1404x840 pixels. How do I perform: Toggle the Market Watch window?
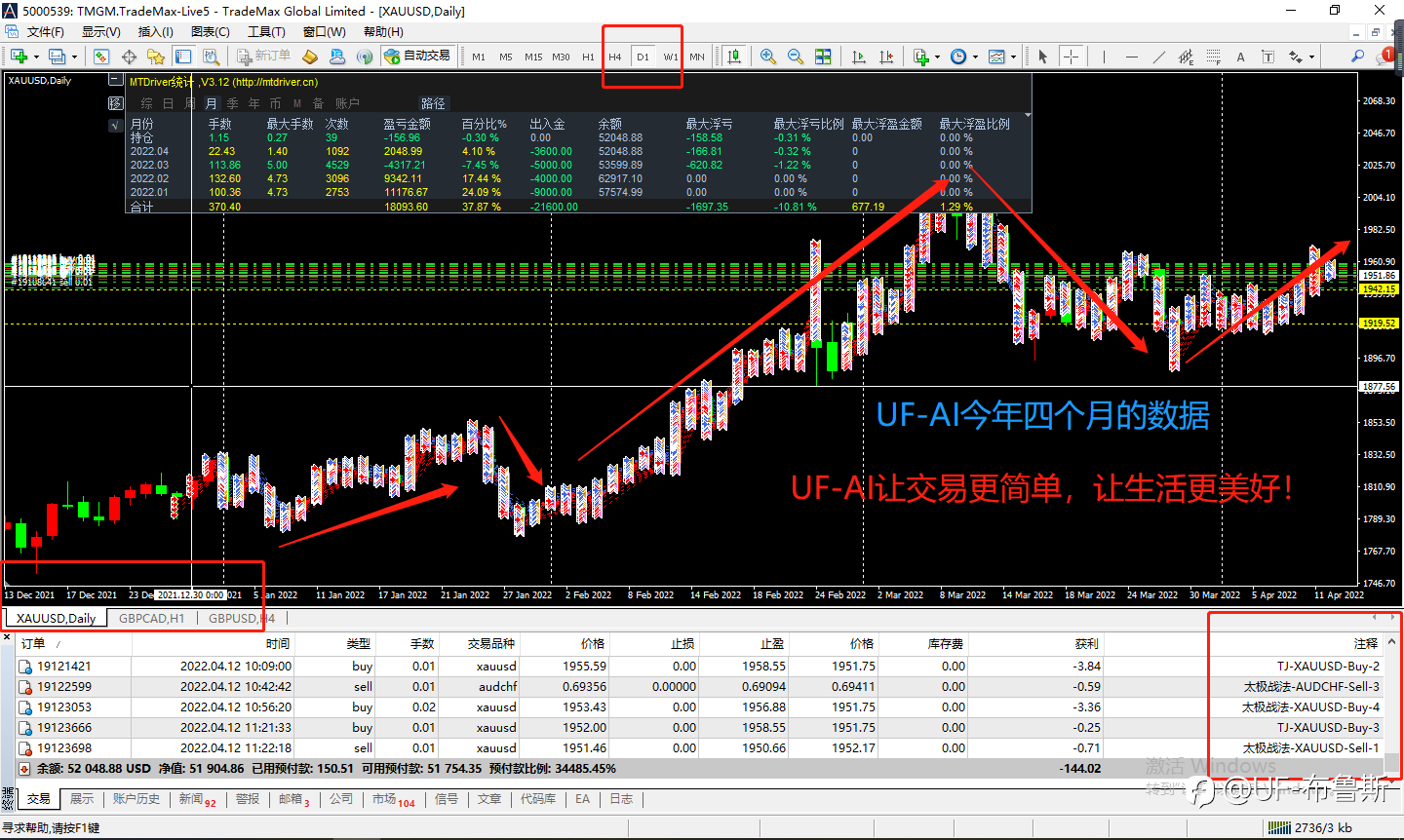tap(101, 57)
